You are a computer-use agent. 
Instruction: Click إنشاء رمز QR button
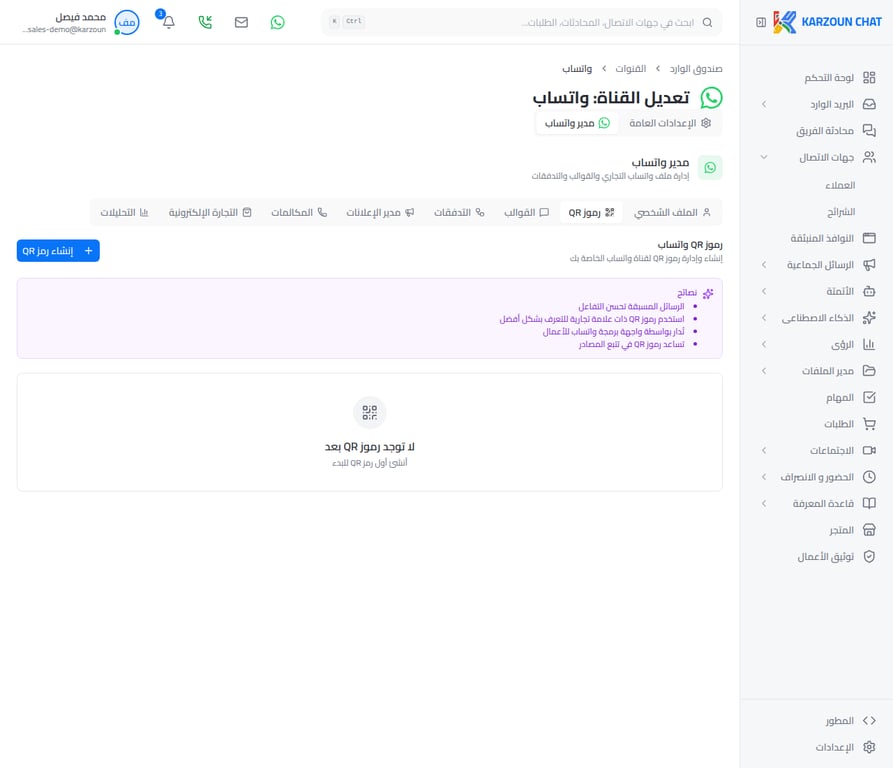[58, 250]
